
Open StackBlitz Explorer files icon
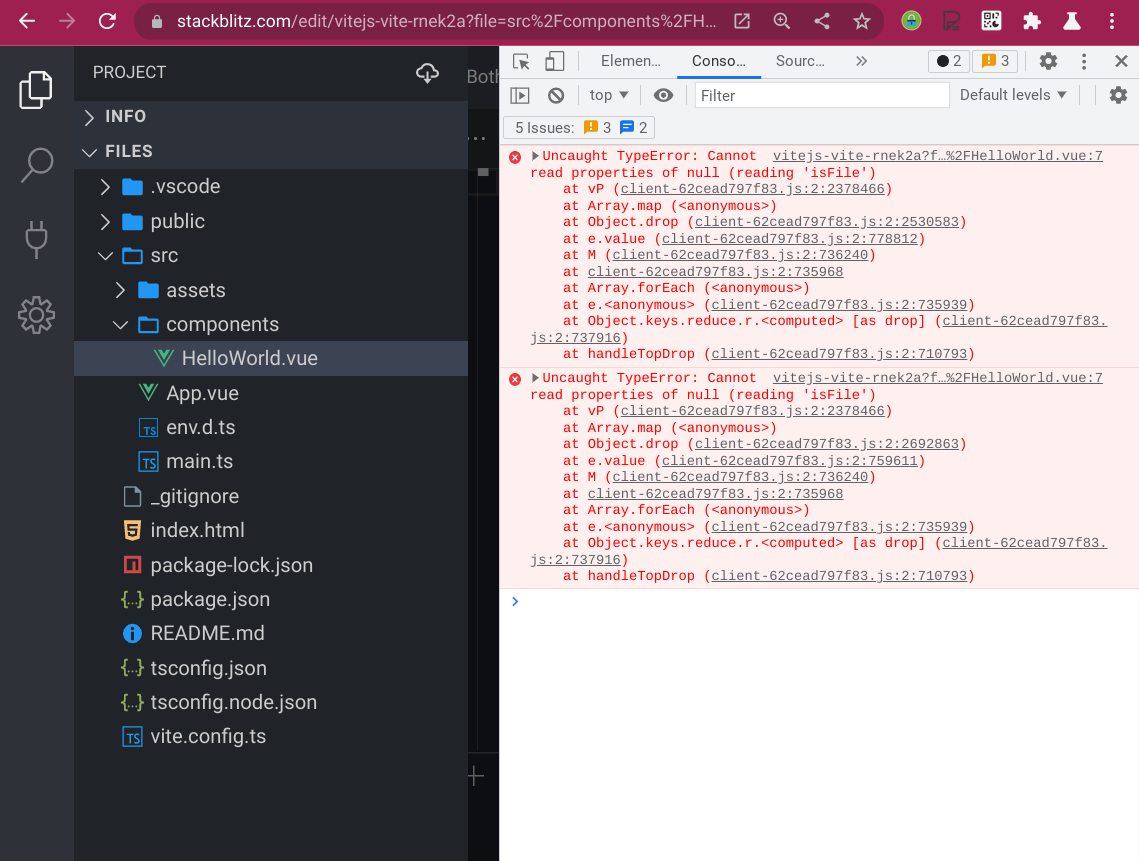tap(36, 90)
